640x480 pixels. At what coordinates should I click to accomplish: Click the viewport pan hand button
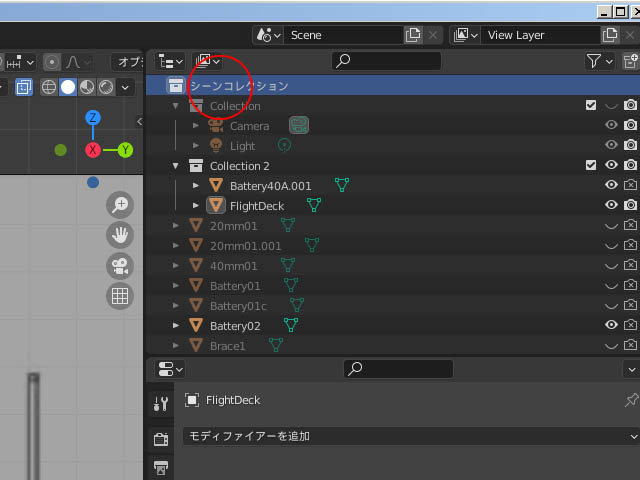click(120, 235)
